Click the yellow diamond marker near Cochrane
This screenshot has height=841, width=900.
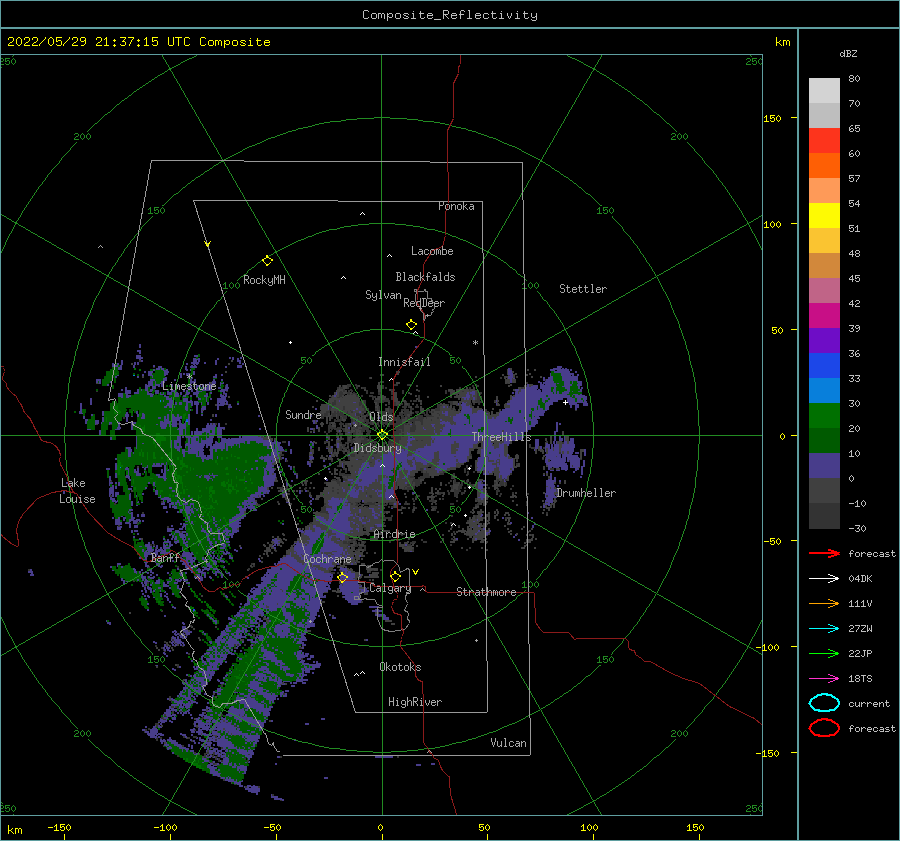pyautogui.click(x=343, y=577)
